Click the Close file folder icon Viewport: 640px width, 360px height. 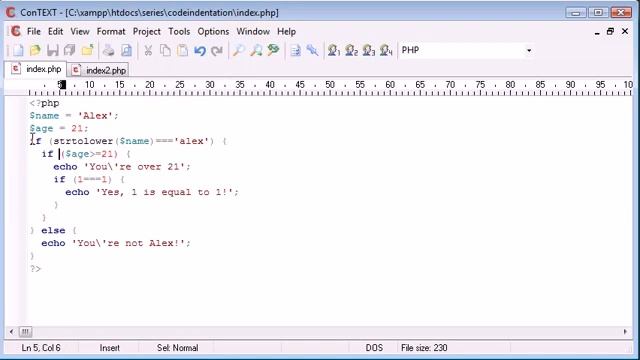pos(87,50)
